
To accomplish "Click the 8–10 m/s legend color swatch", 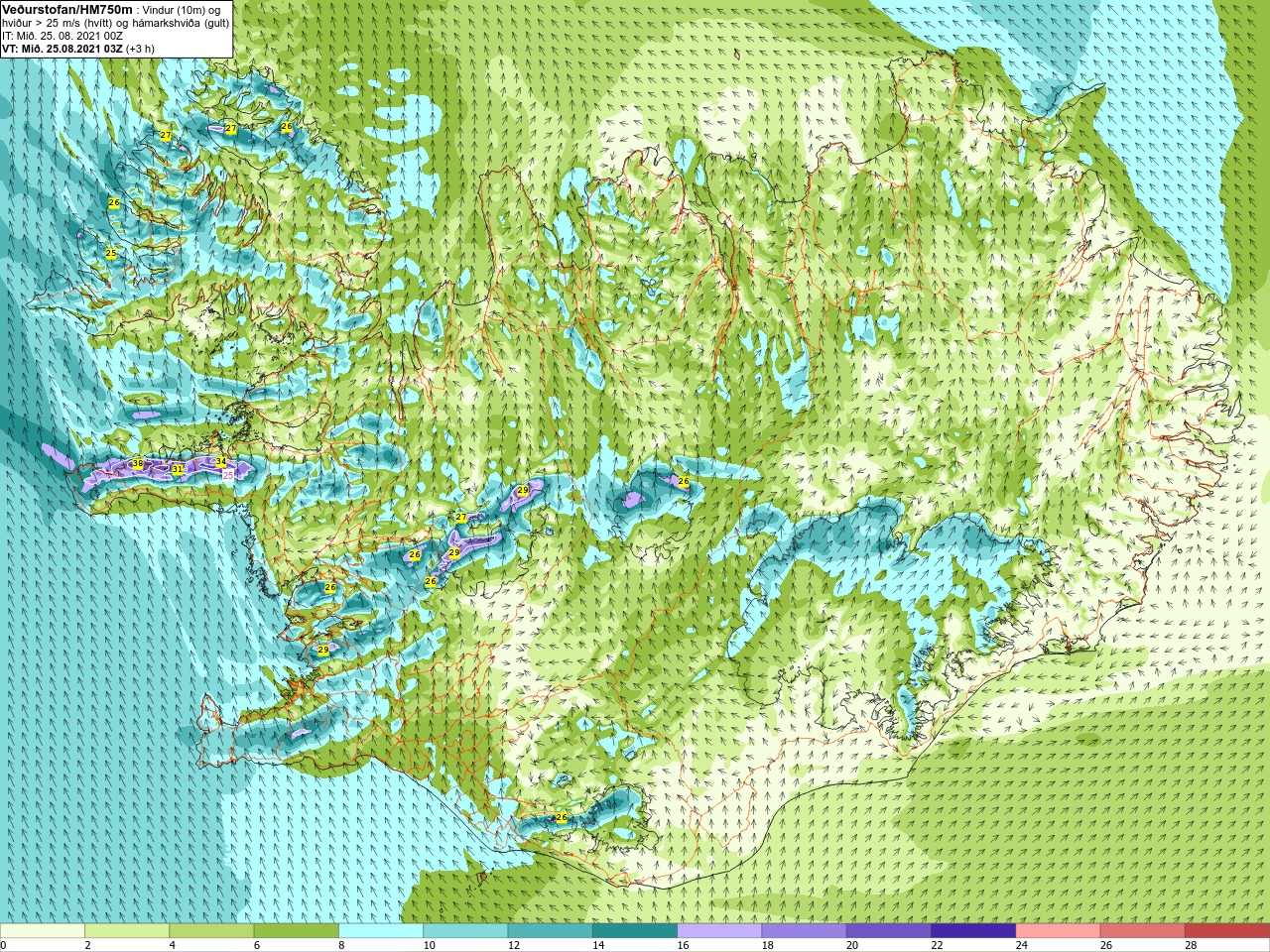I will pos(381,931).
